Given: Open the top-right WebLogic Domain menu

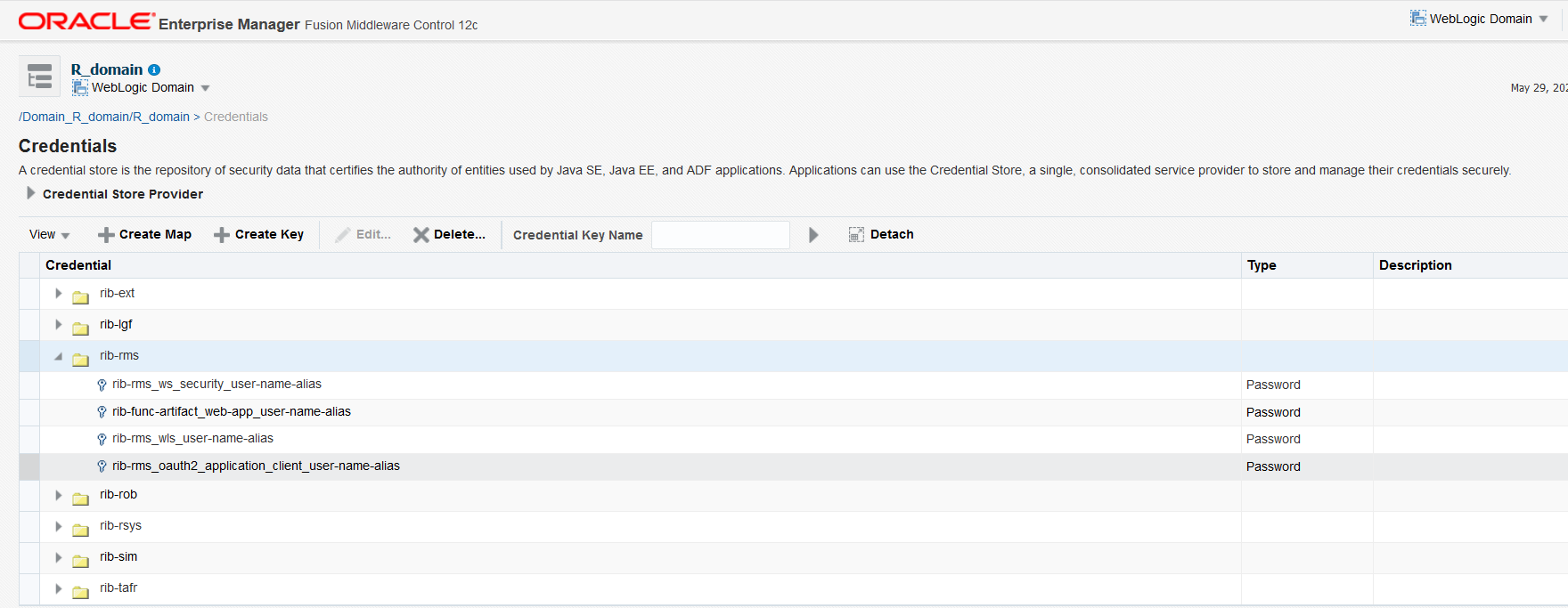Looking at the screenshot, I should pos(1479,19).
